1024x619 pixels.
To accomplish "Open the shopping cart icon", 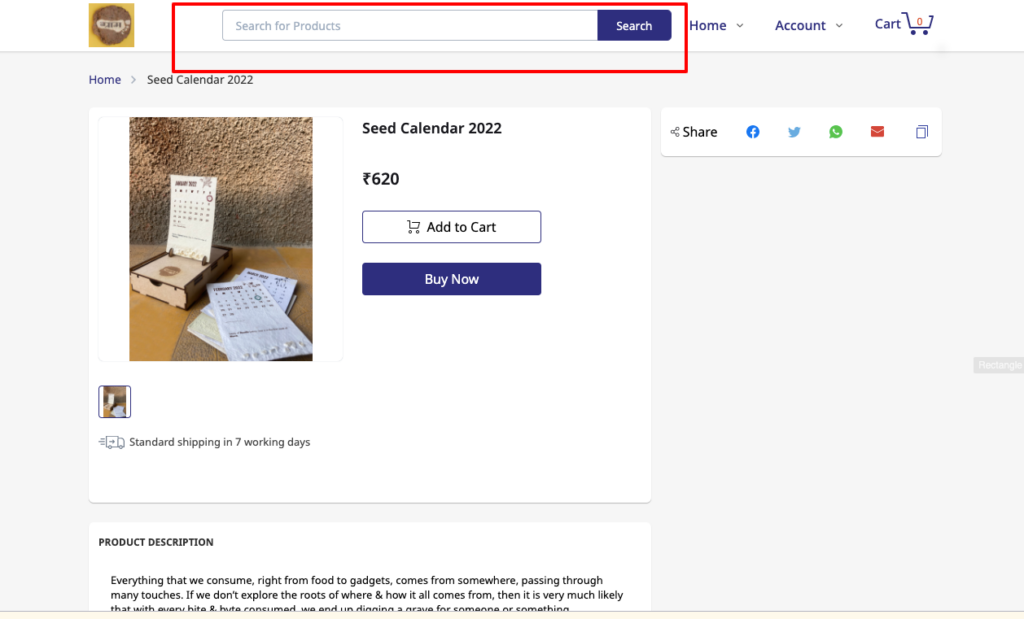I will [918, 24].
